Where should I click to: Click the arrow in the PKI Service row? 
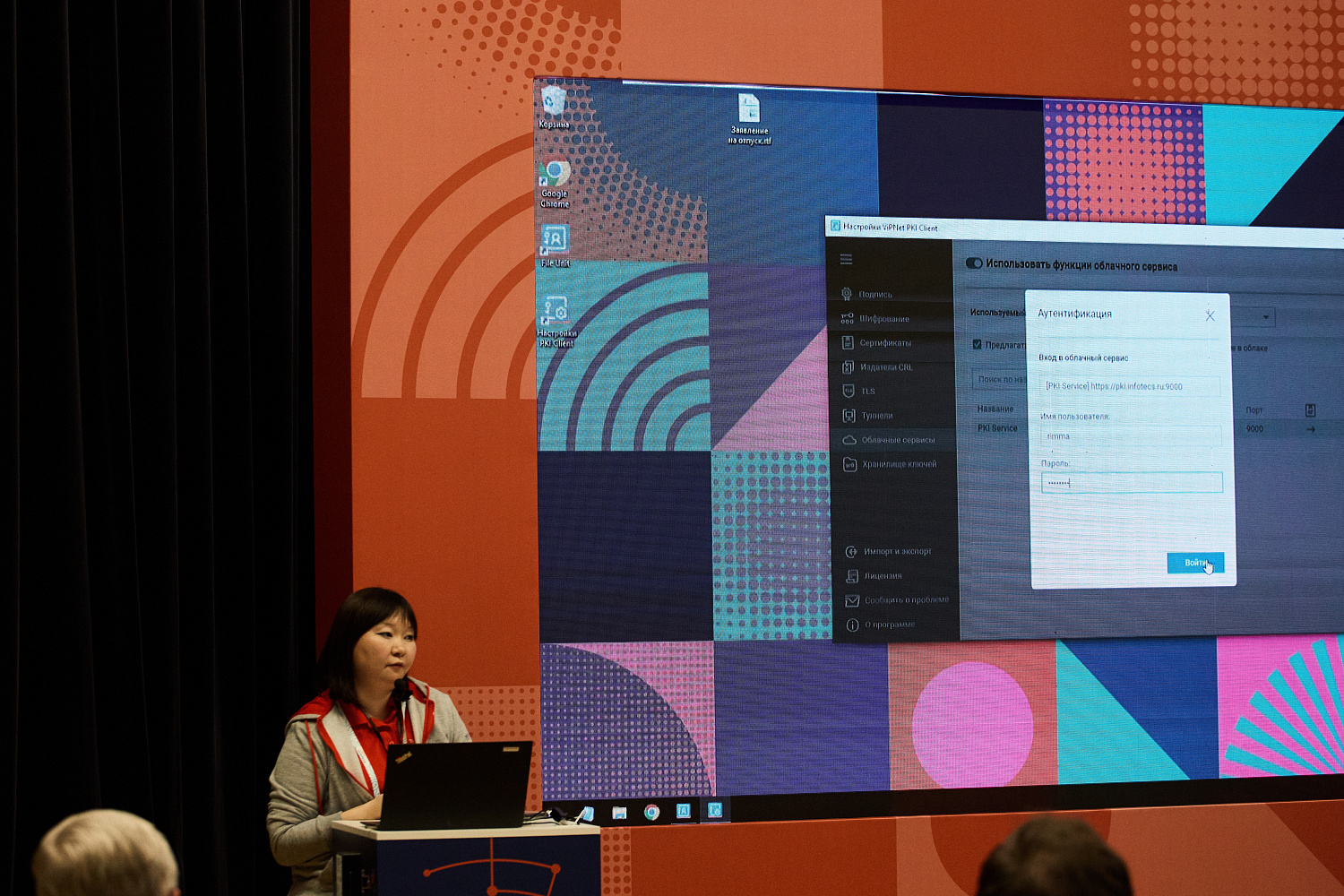pos(1310,429)
